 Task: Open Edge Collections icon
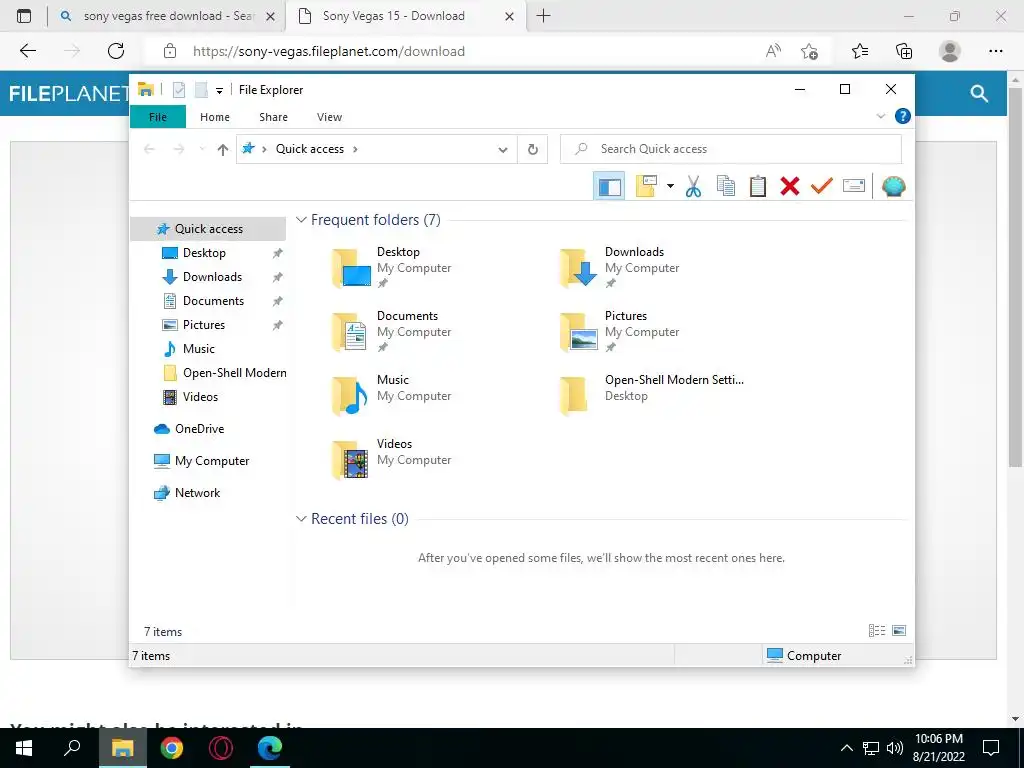[x=904, y=51]
